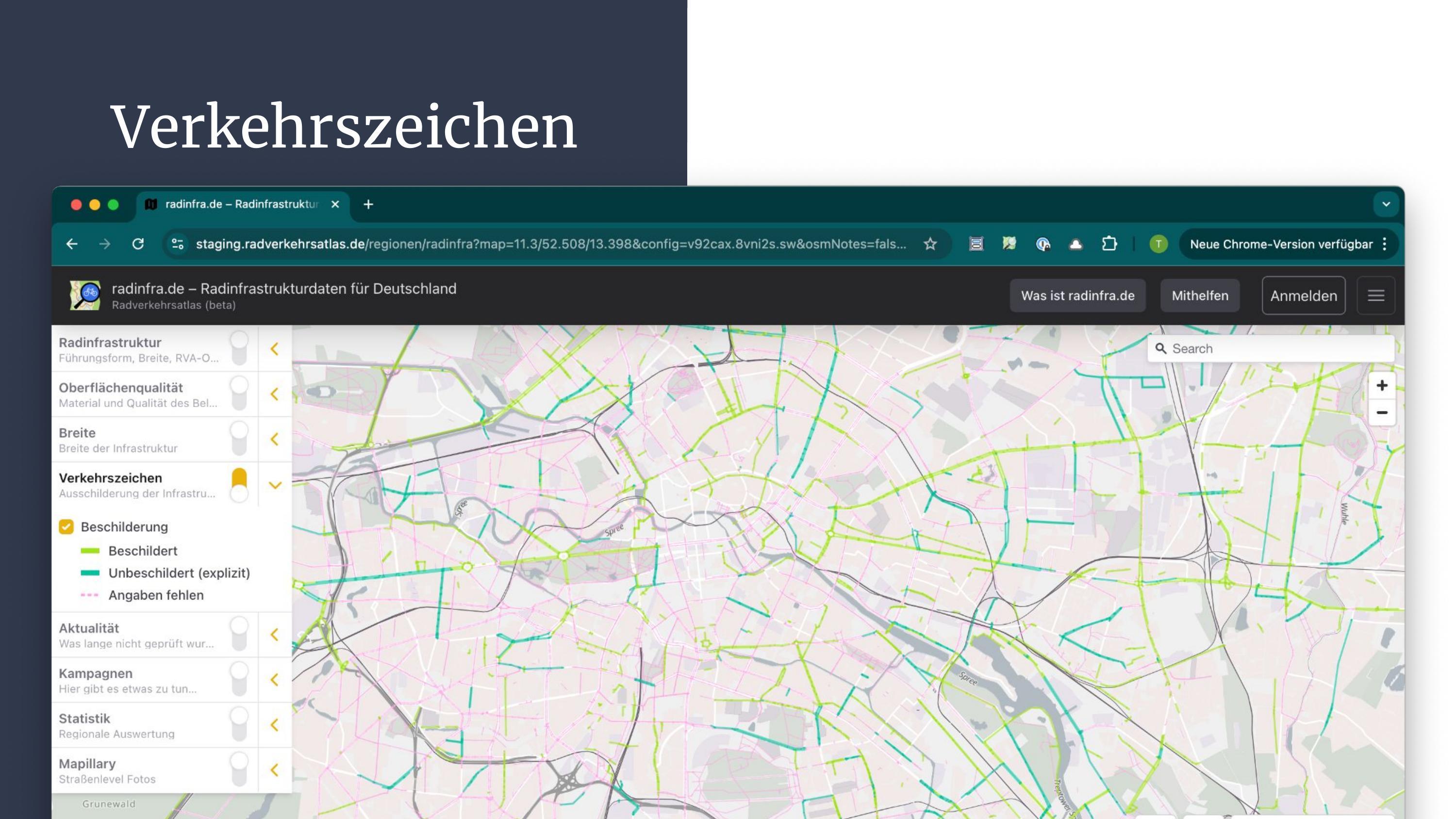1456x819 pixels.
Task: Click the map zoom out minus button
Action: 1381,412
